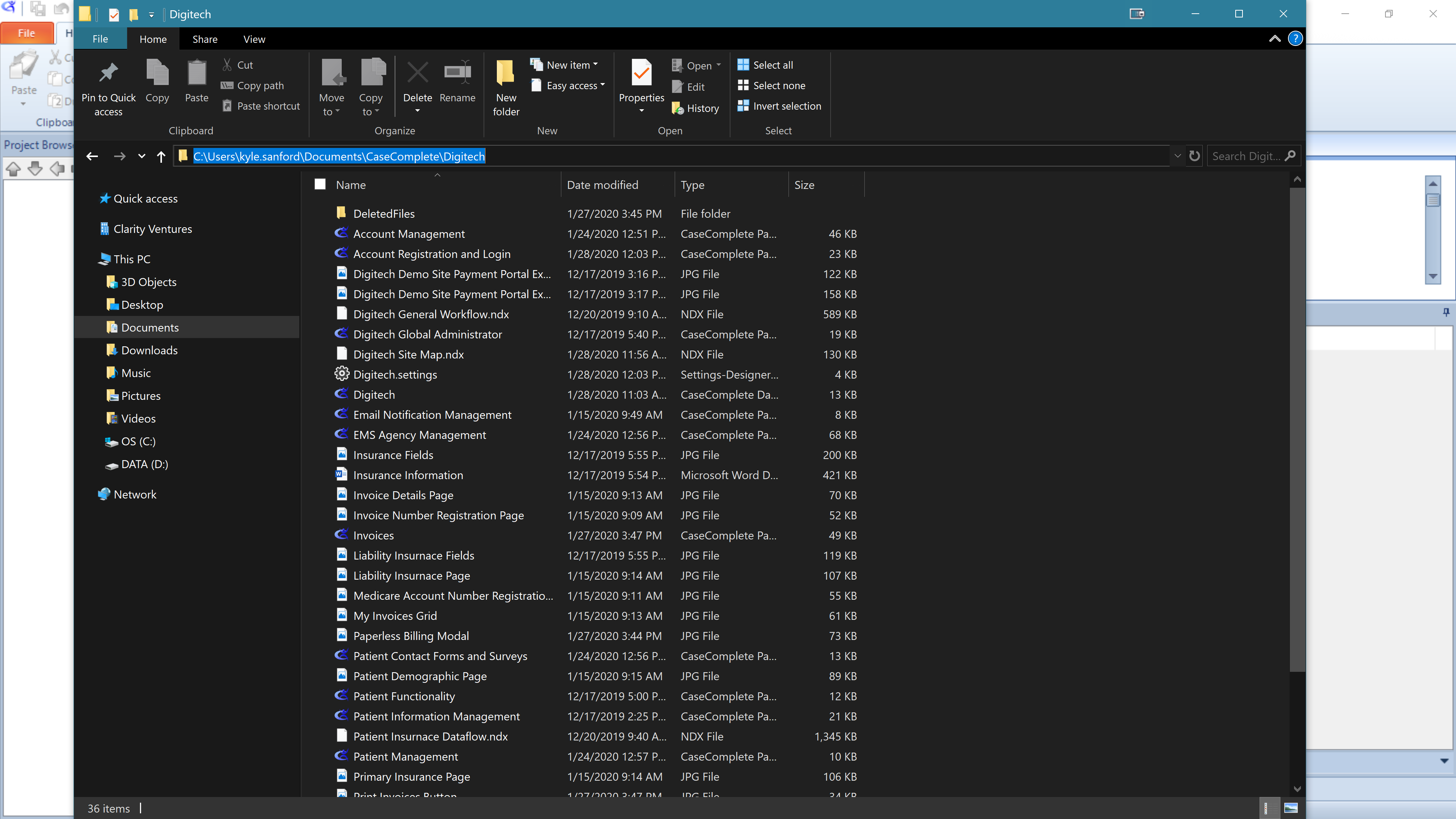Open the Open button dropdown

(x=697, y=66)
